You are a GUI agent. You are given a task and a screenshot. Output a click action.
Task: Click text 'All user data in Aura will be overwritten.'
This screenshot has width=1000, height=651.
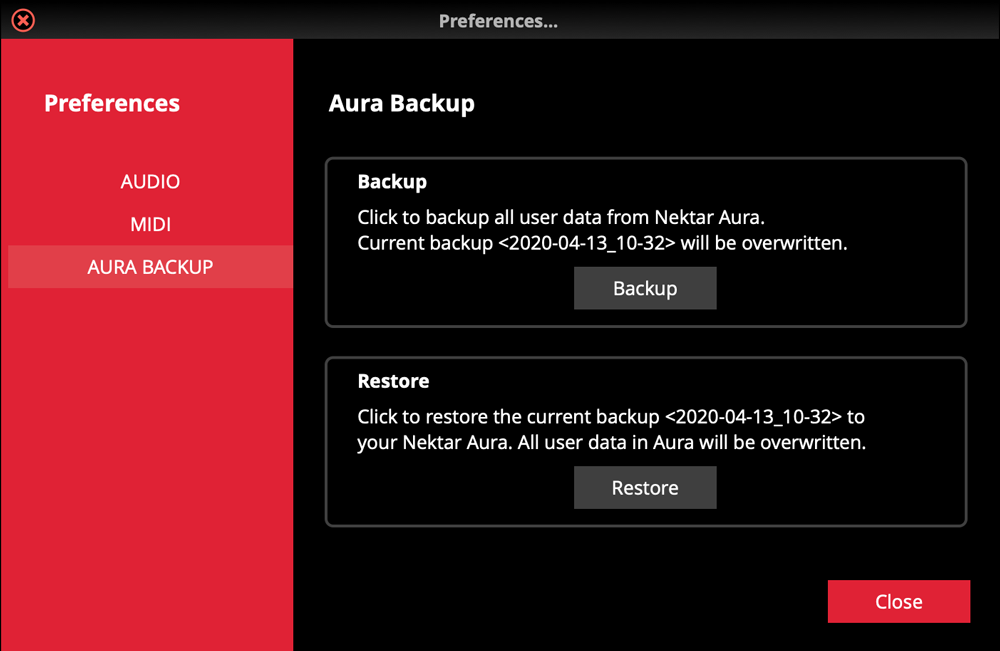click(x=691, y=443)
